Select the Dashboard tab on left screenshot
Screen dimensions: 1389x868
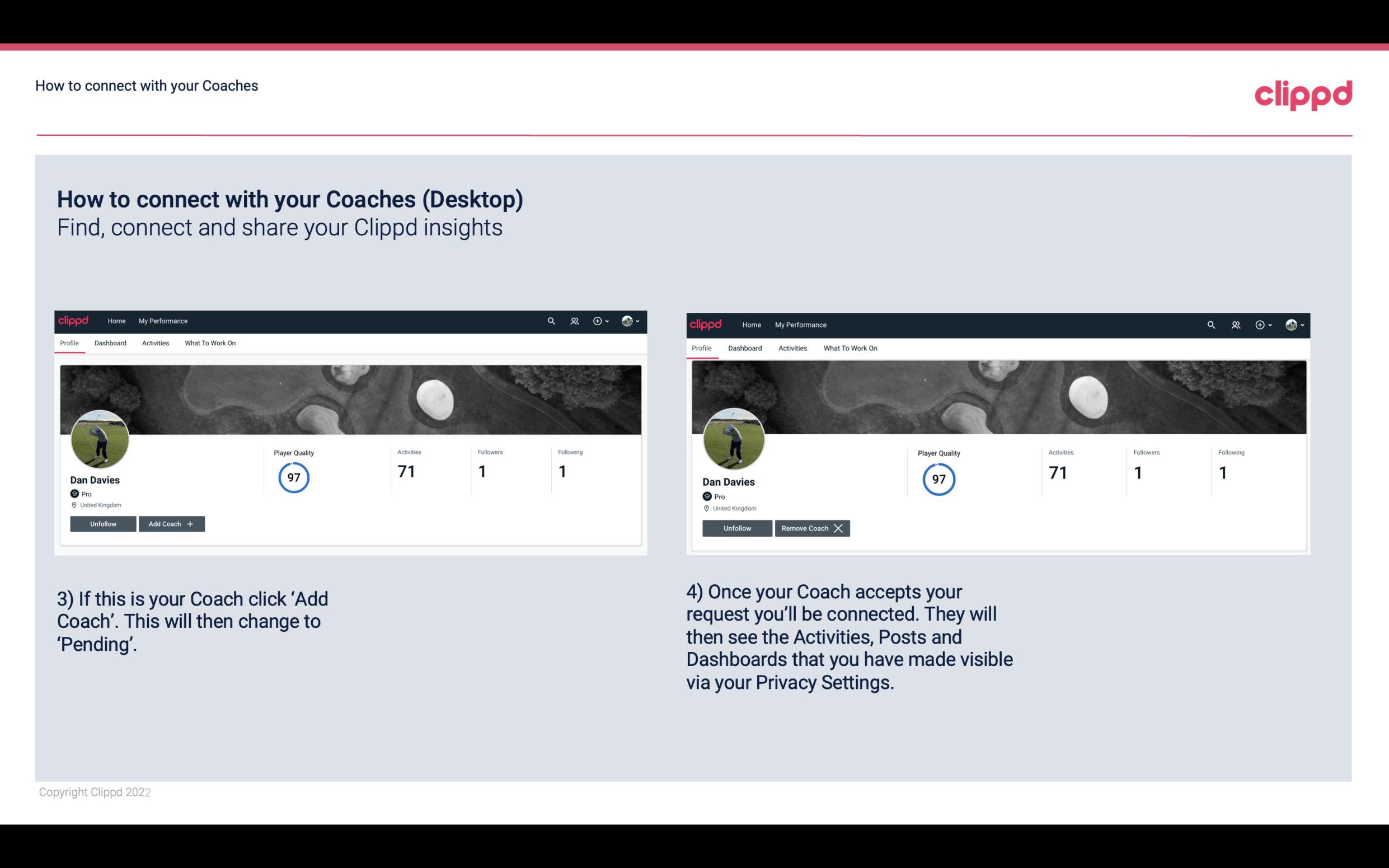(x=109, y=343)
